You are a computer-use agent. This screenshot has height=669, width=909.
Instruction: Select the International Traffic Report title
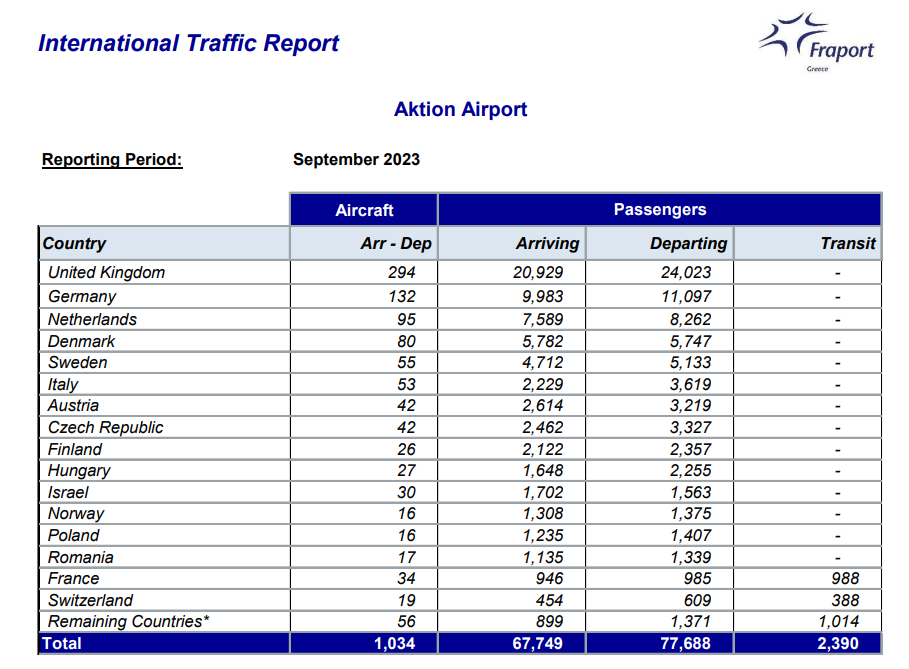188,43
